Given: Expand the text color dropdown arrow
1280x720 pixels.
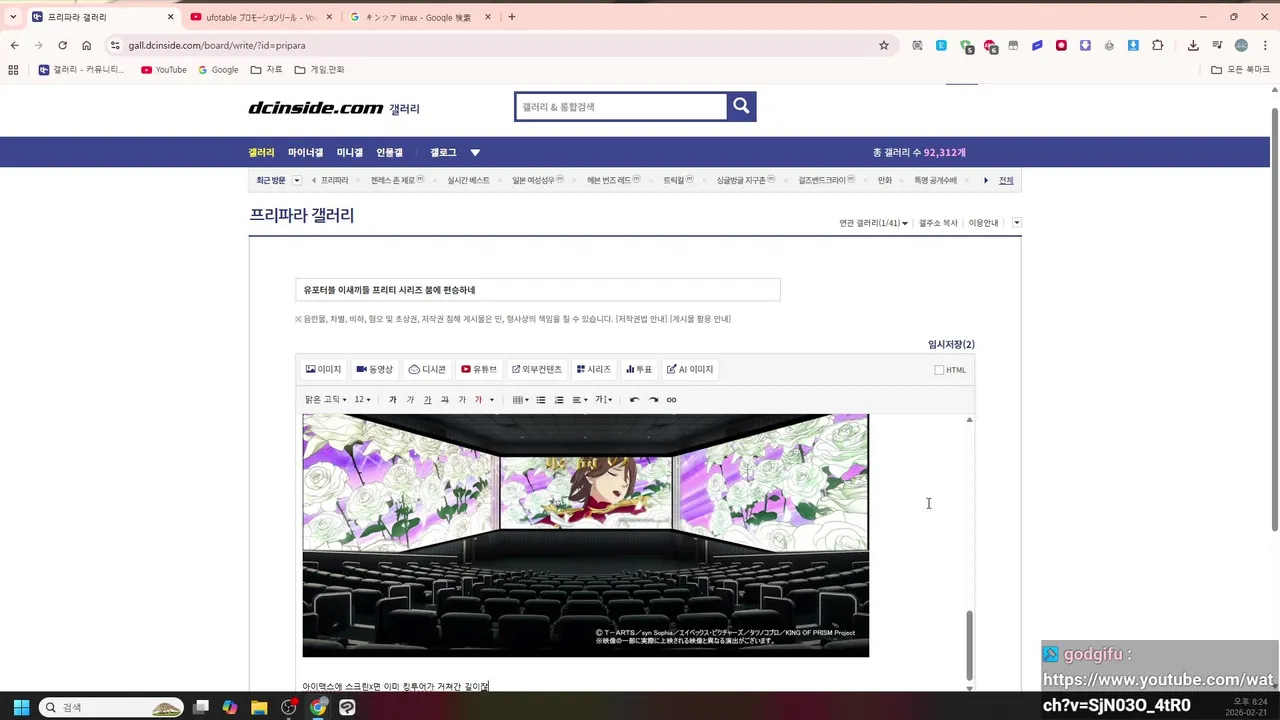Looking at the screenshot, I should pos(491,400).
